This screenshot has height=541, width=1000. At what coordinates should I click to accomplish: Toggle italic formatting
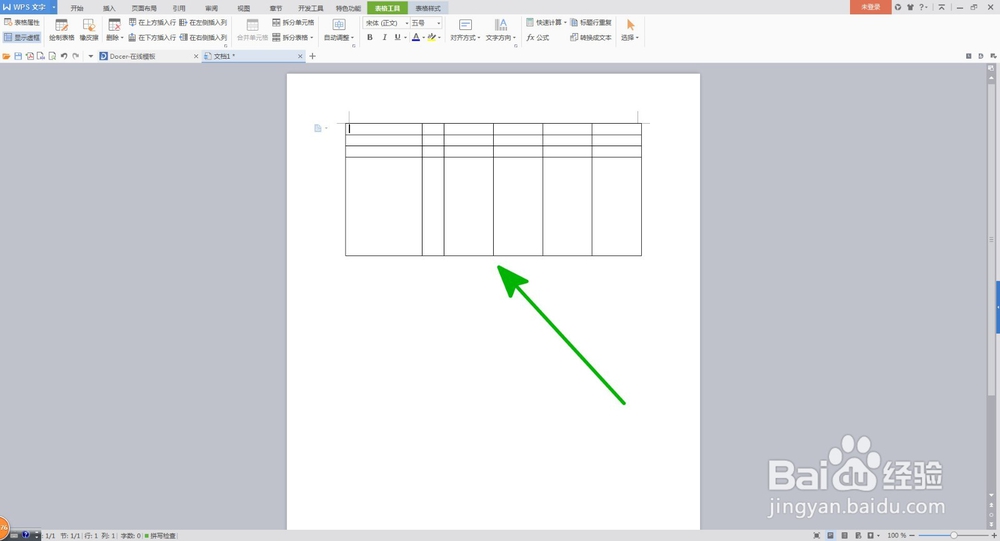tap(384, 38)
